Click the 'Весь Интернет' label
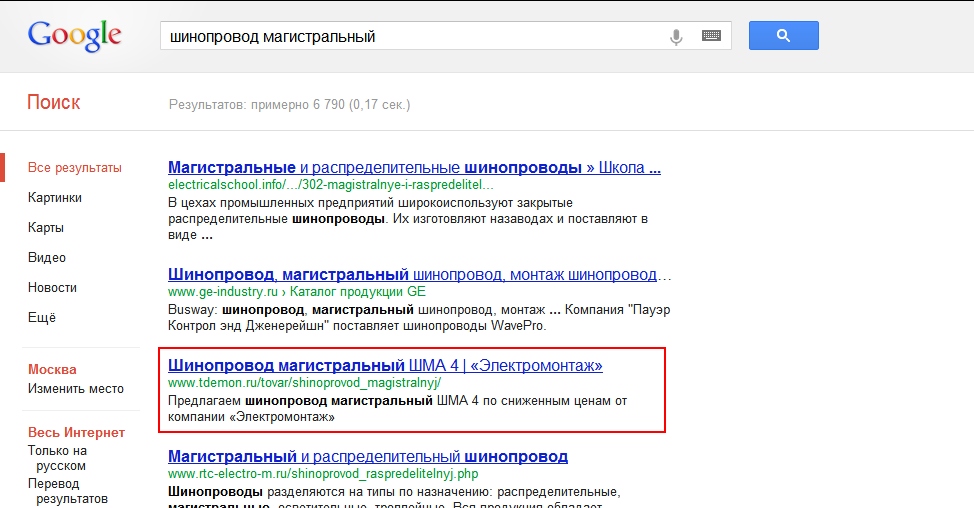 coord(76,432)
